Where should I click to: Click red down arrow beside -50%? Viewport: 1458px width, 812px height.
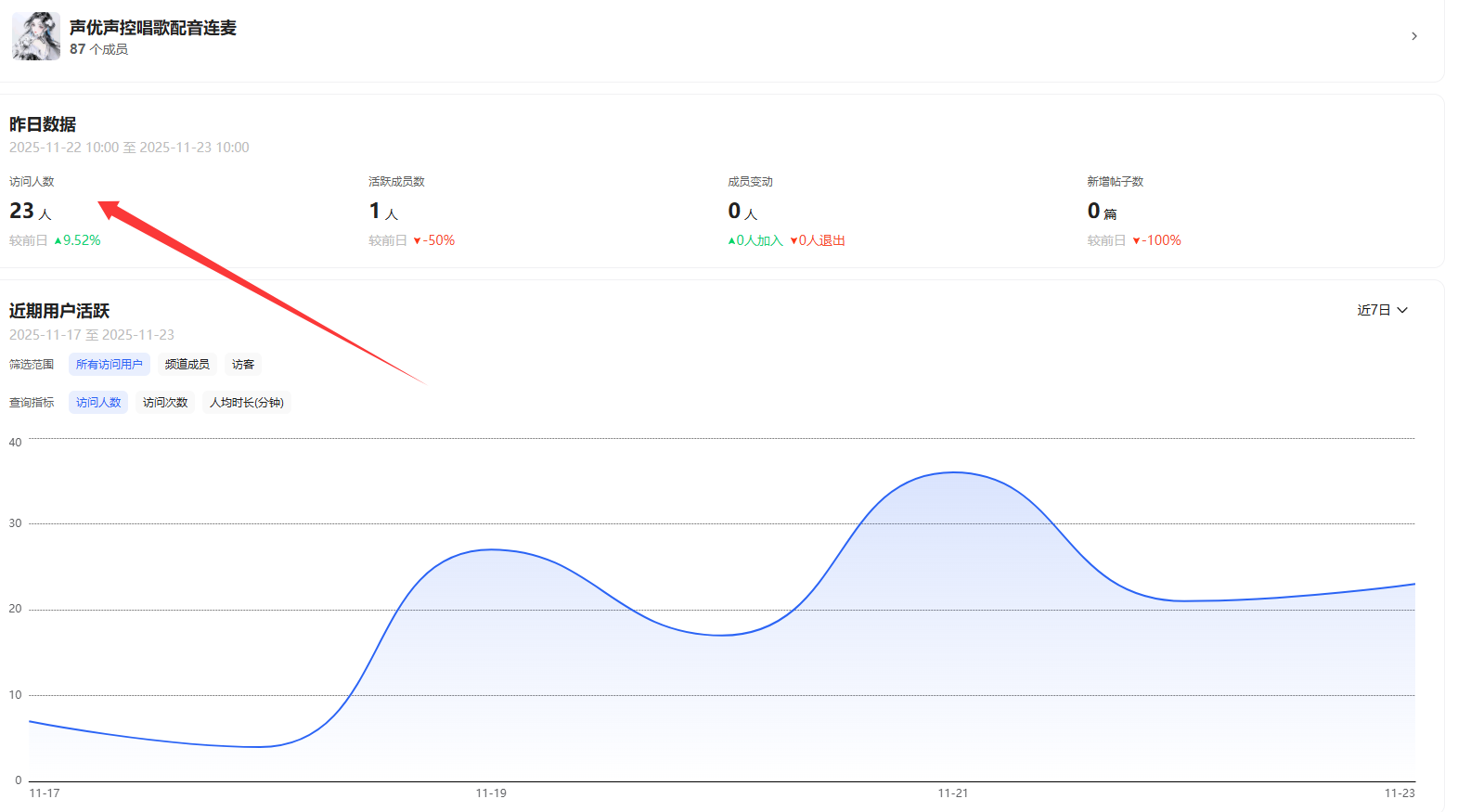click(417, 240)
